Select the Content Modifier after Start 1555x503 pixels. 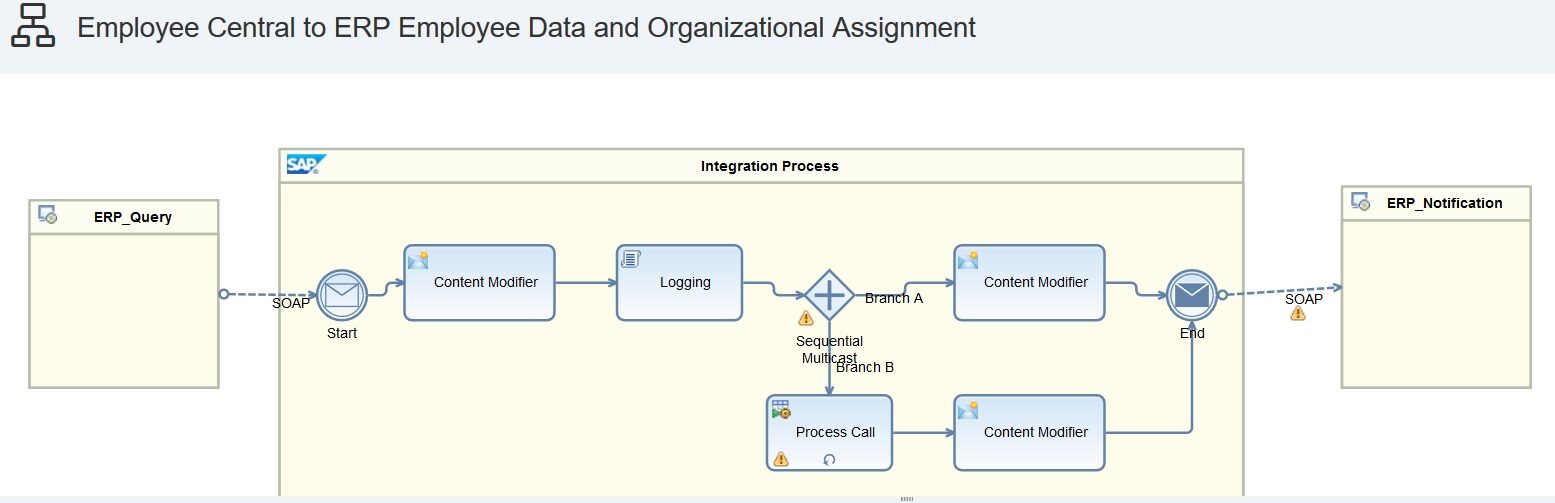pos(479,283)
